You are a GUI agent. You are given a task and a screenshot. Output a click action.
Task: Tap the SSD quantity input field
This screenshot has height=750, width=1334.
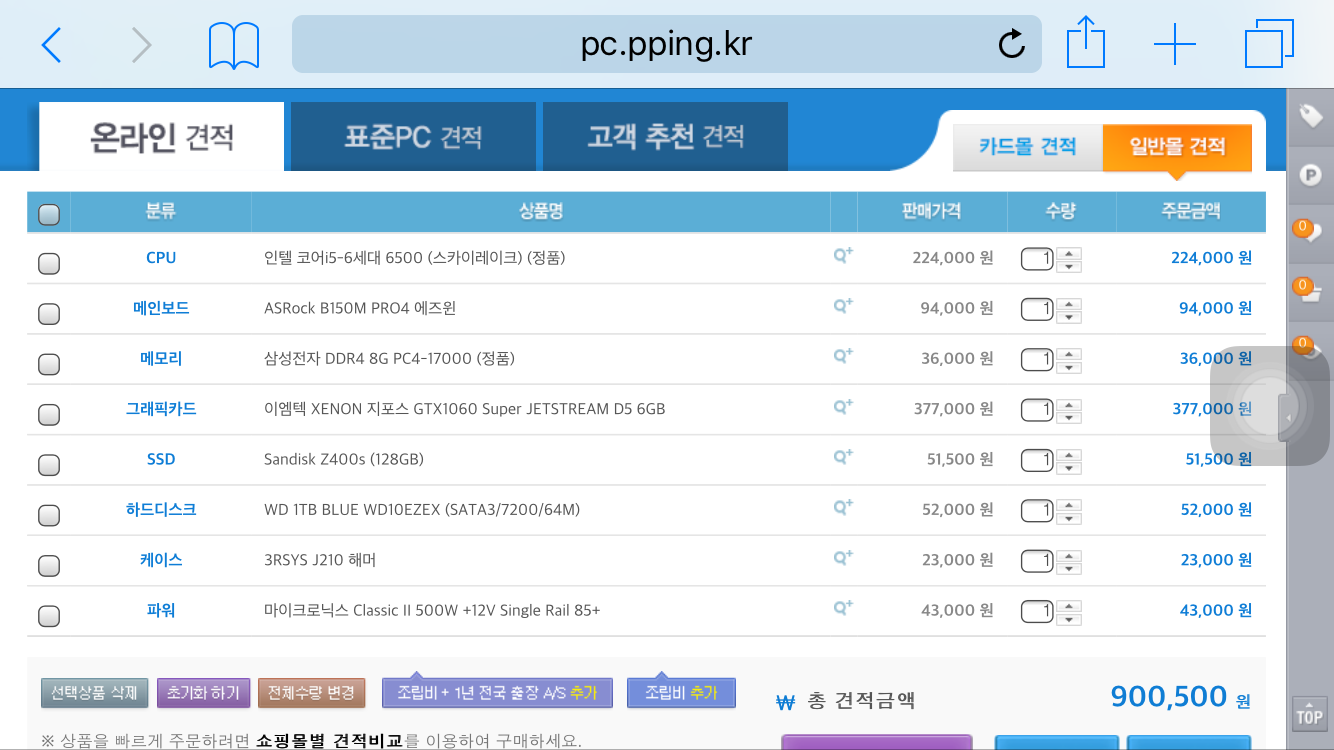[1037, 460]
